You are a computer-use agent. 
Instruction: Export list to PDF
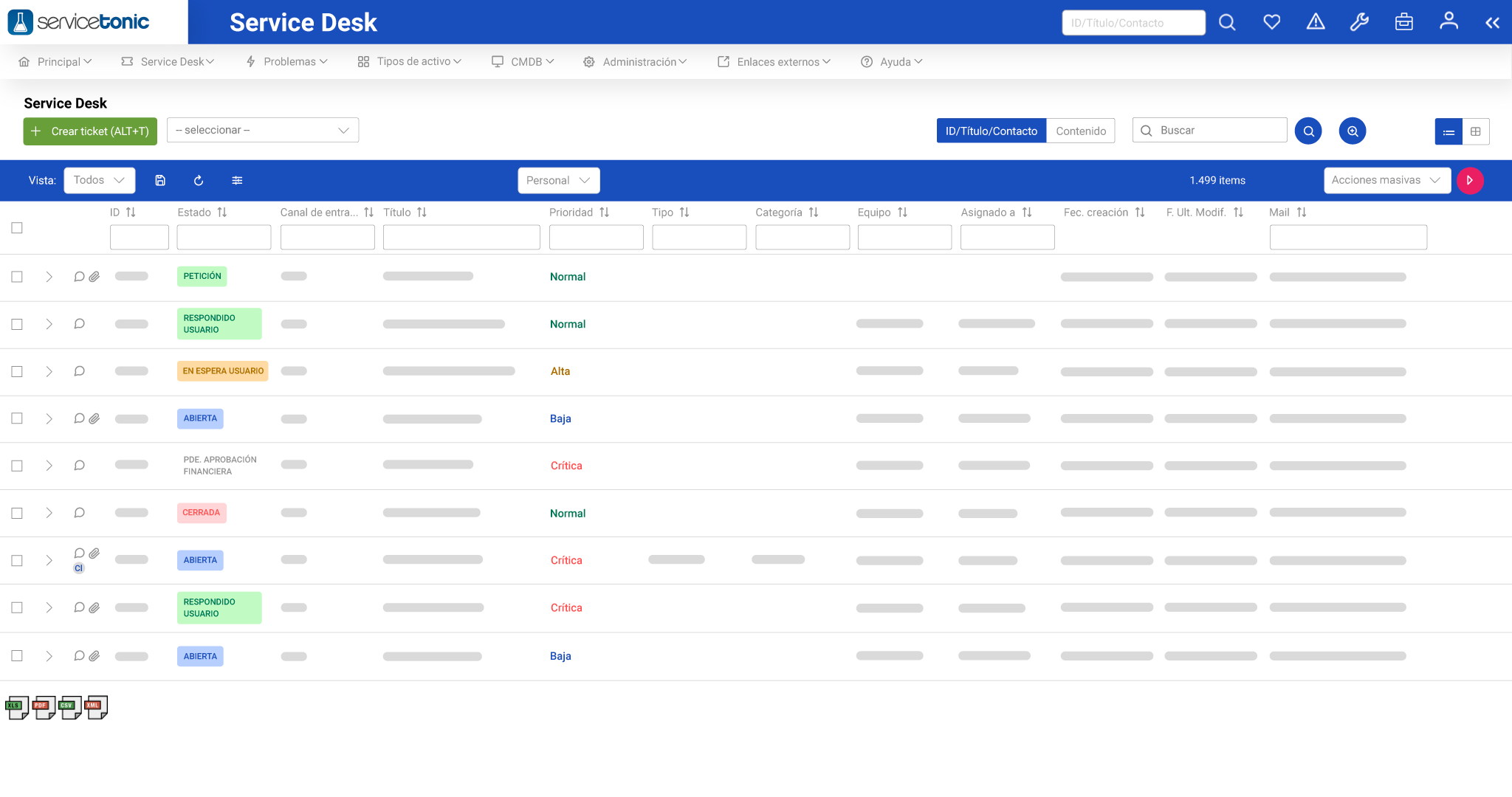coord(44,708)
